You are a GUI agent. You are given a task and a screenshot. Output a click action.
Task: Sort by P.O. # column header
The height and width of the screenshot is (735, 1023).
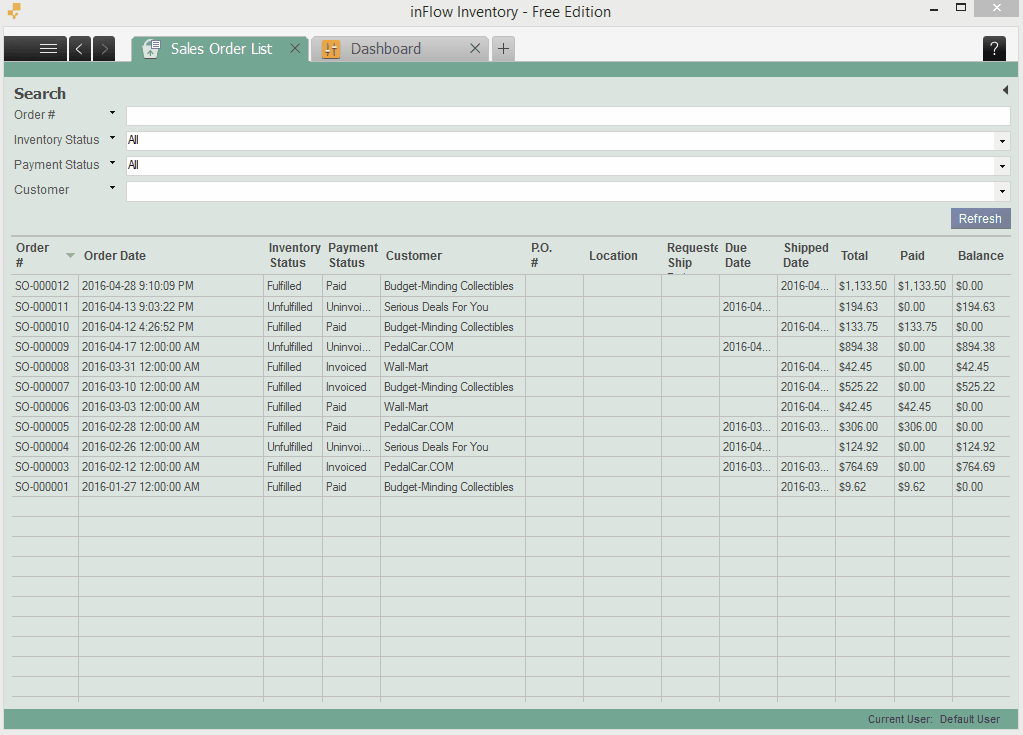tap(555, 255)
